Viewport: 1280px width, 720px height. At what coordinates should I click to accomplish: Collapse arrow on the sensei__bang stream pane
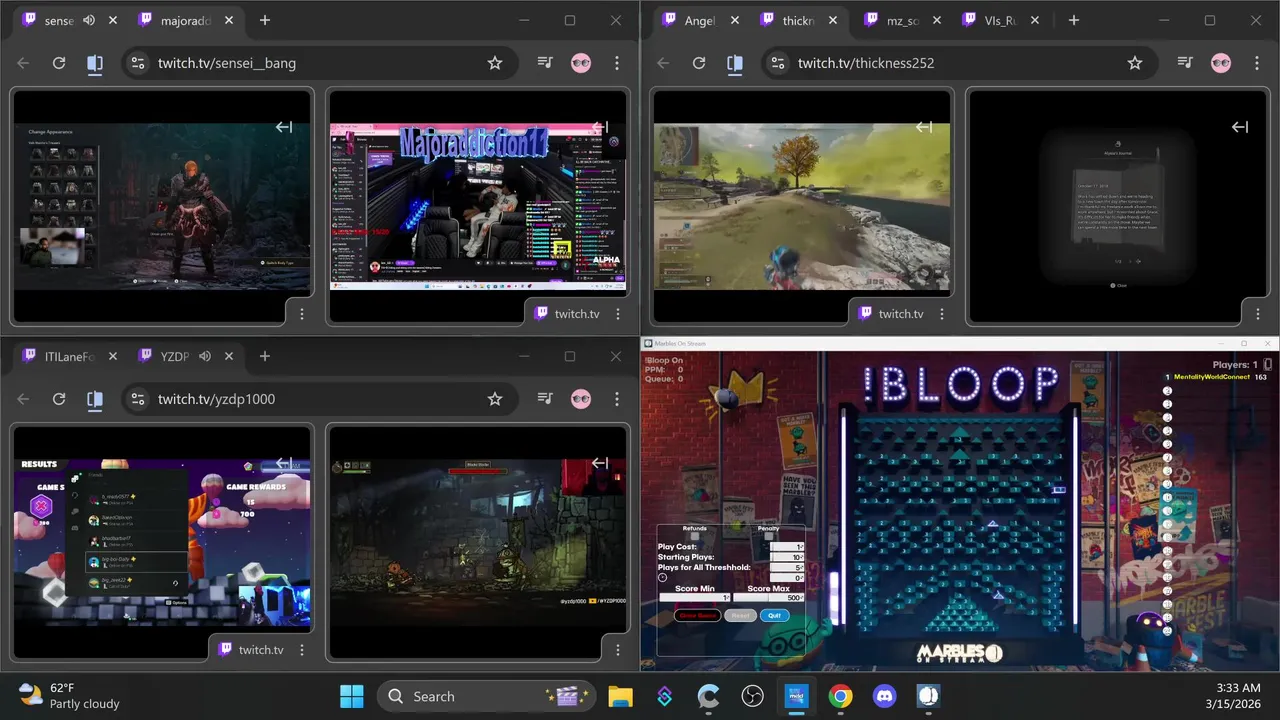284,127
